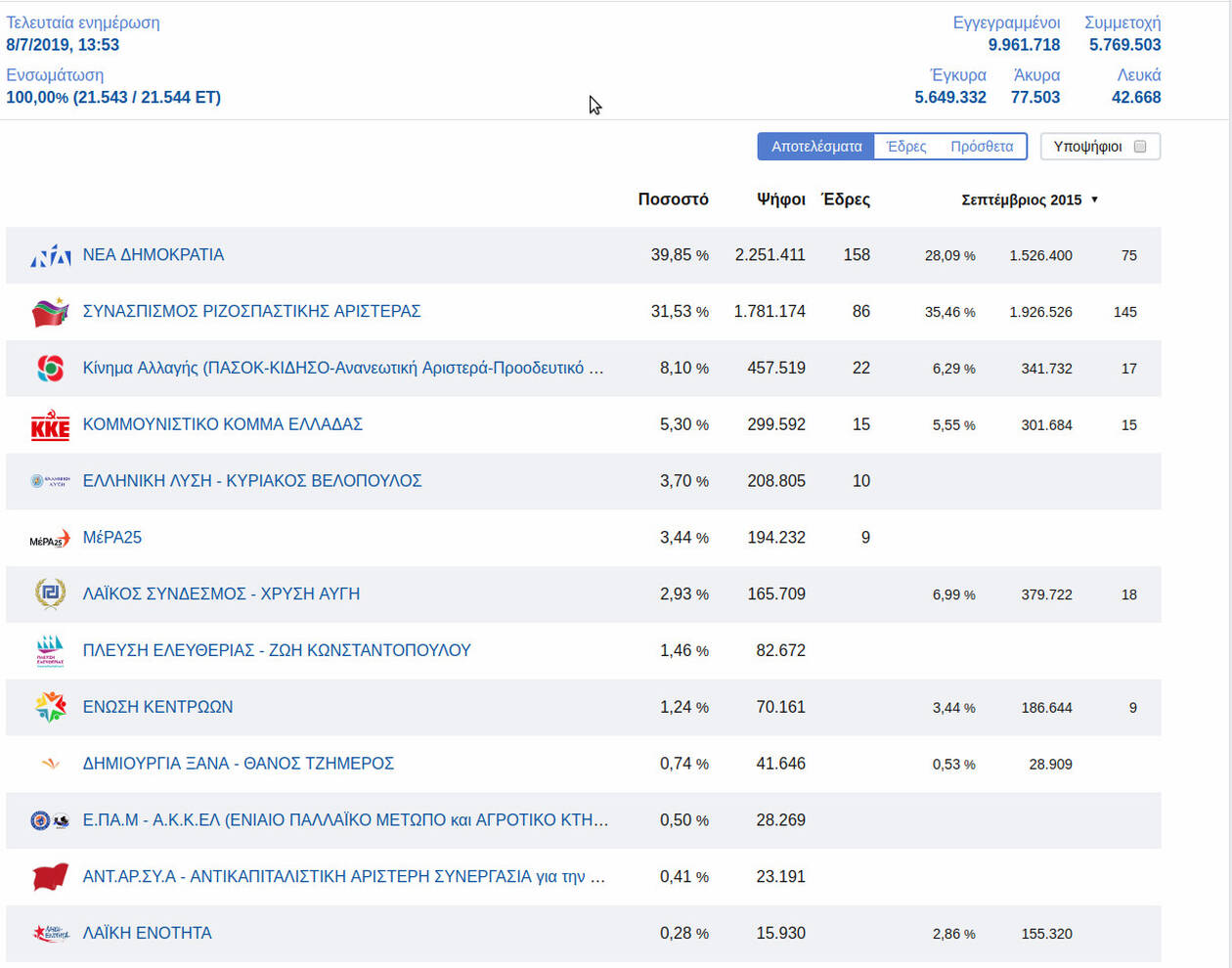The width and height of the screenshot is (1232, 968).
Task: Select the Αποτελέσματα tab
Action: (816, 147)
